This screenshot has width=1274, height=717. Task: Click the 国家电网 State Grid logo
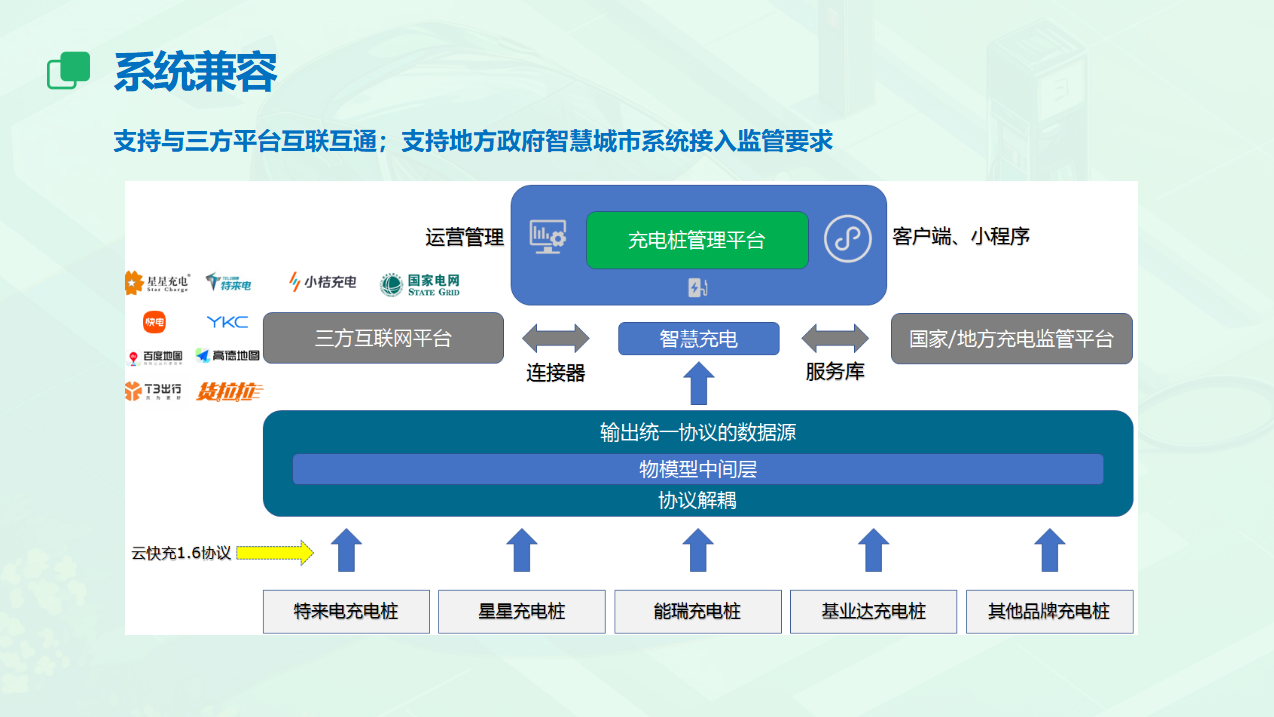420,285
